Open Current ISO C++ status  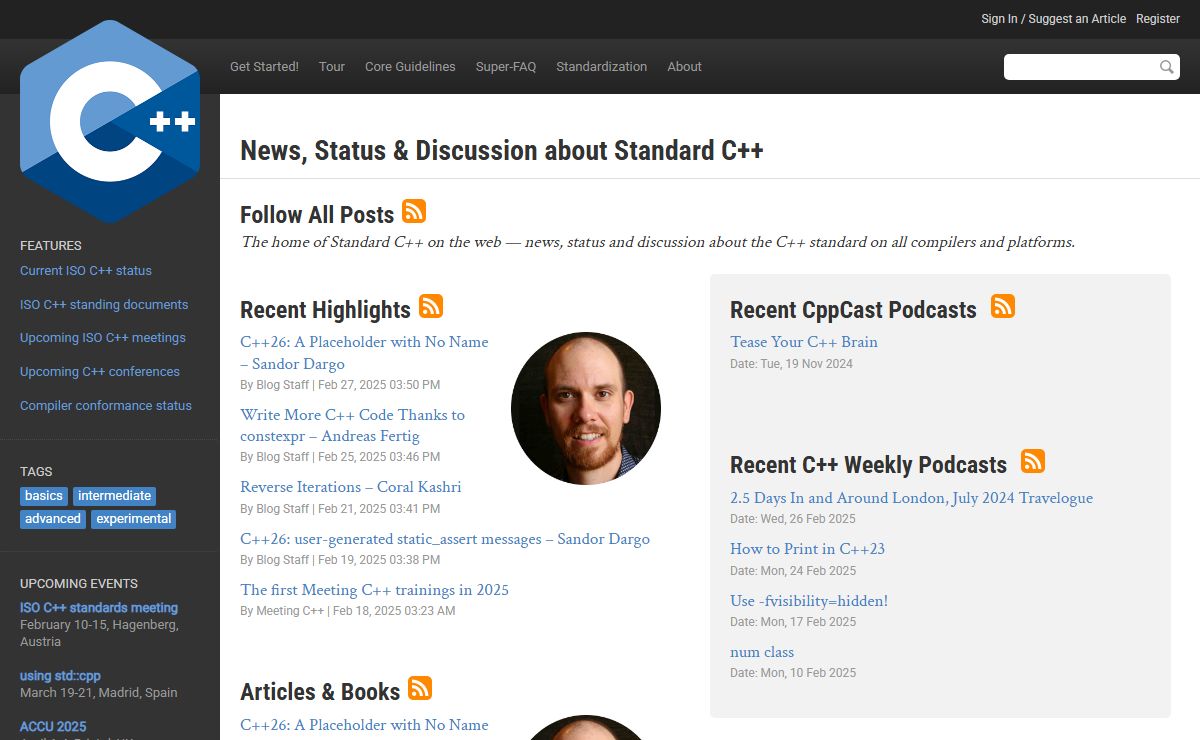pos(86,271)
